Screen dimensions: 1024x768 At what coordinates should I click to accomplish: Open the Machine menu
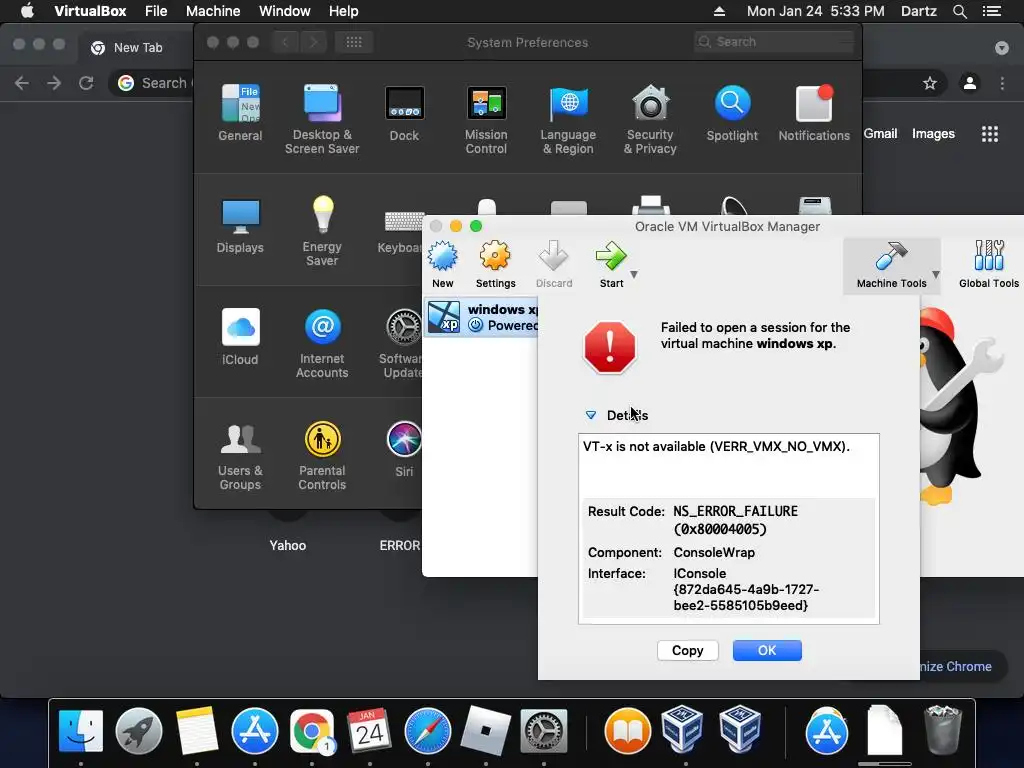213,11
